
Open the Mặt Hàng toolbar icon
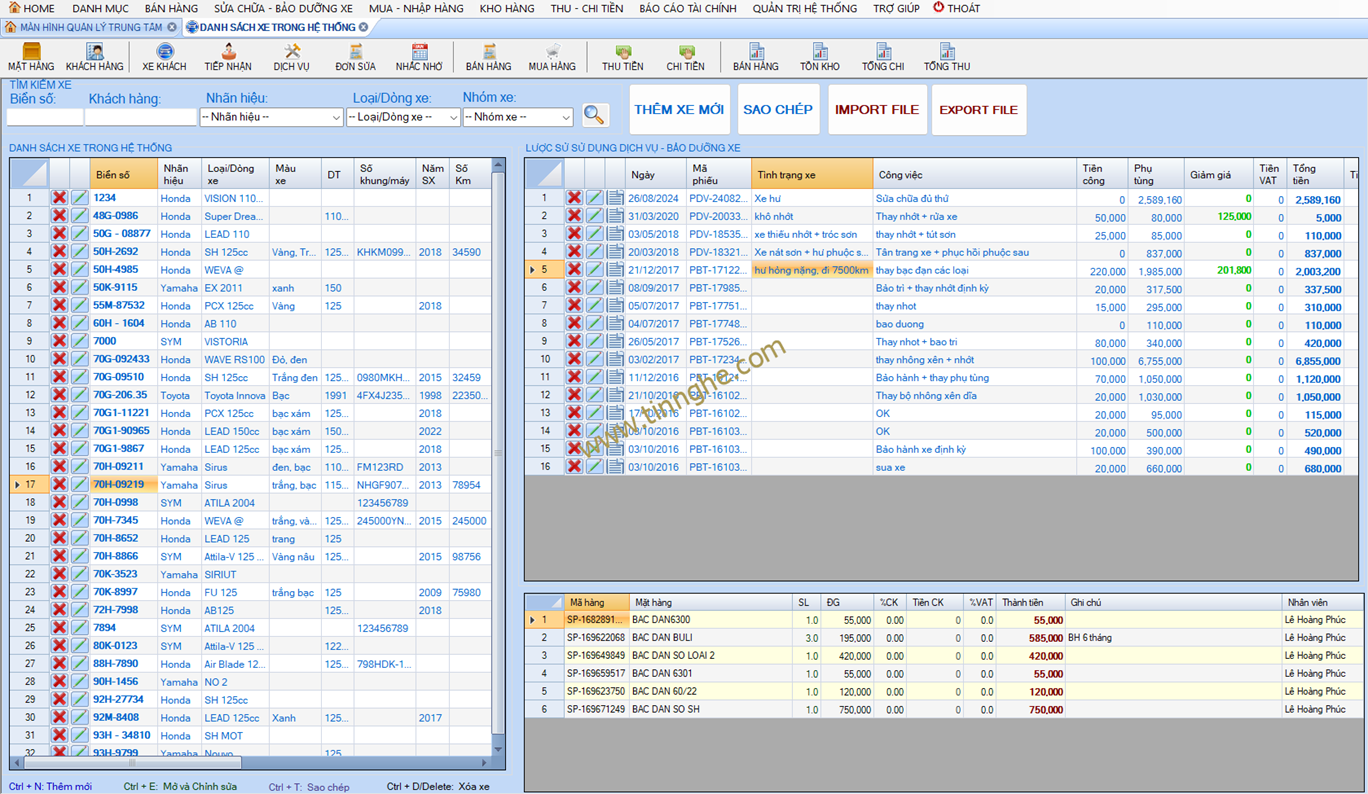tap(31, 57)
